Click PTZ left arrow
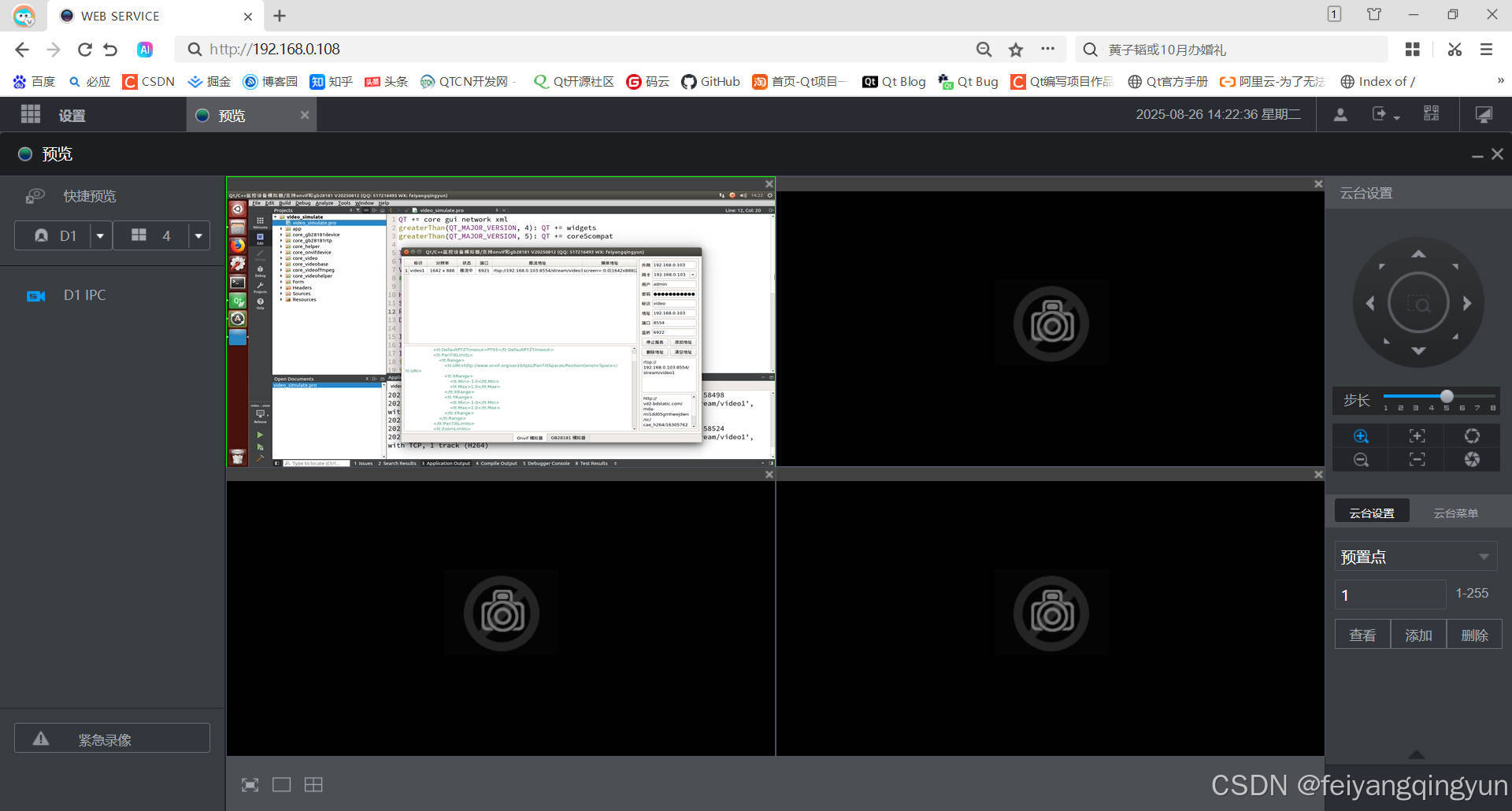This screenshot has height=811, width=1512. (x=1370, y=303)
